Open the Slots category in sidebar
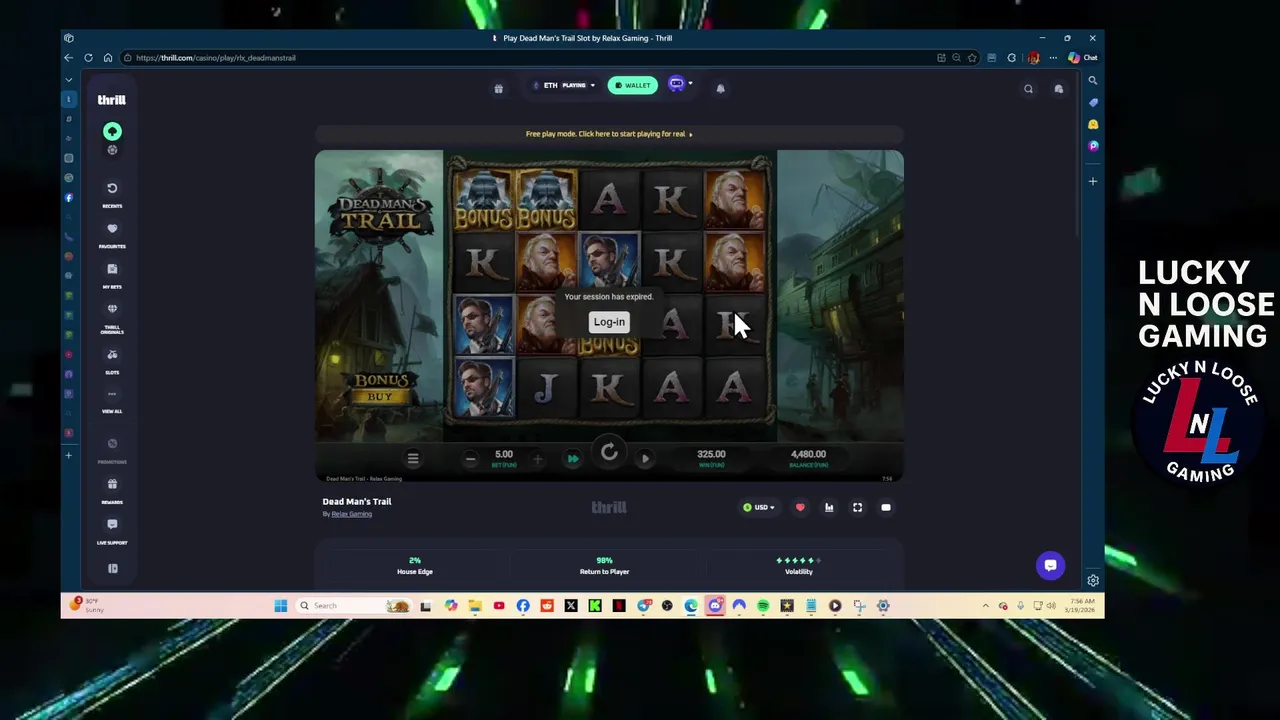Screen dimensions: 1280x720 [x=112, y=361]
